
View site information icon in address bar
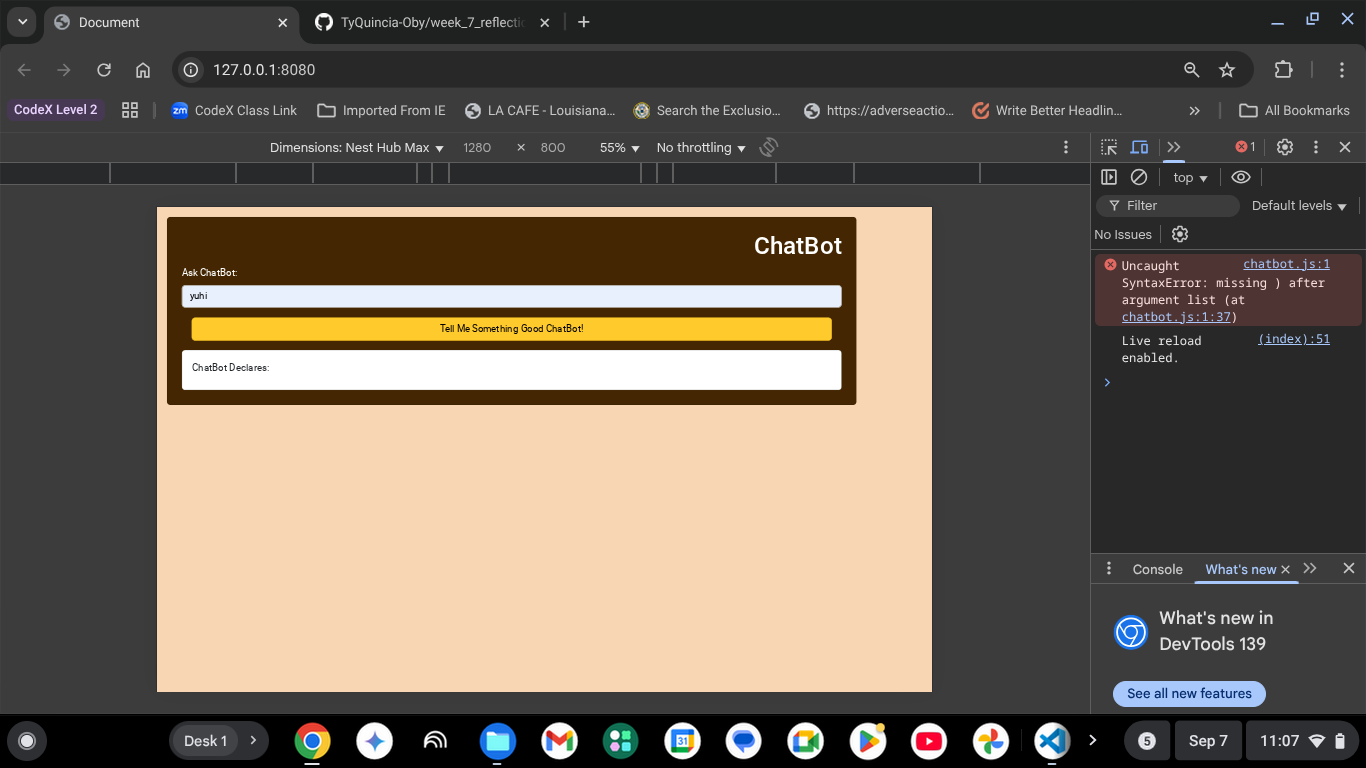pyautogui.click(x=192, y=70)
